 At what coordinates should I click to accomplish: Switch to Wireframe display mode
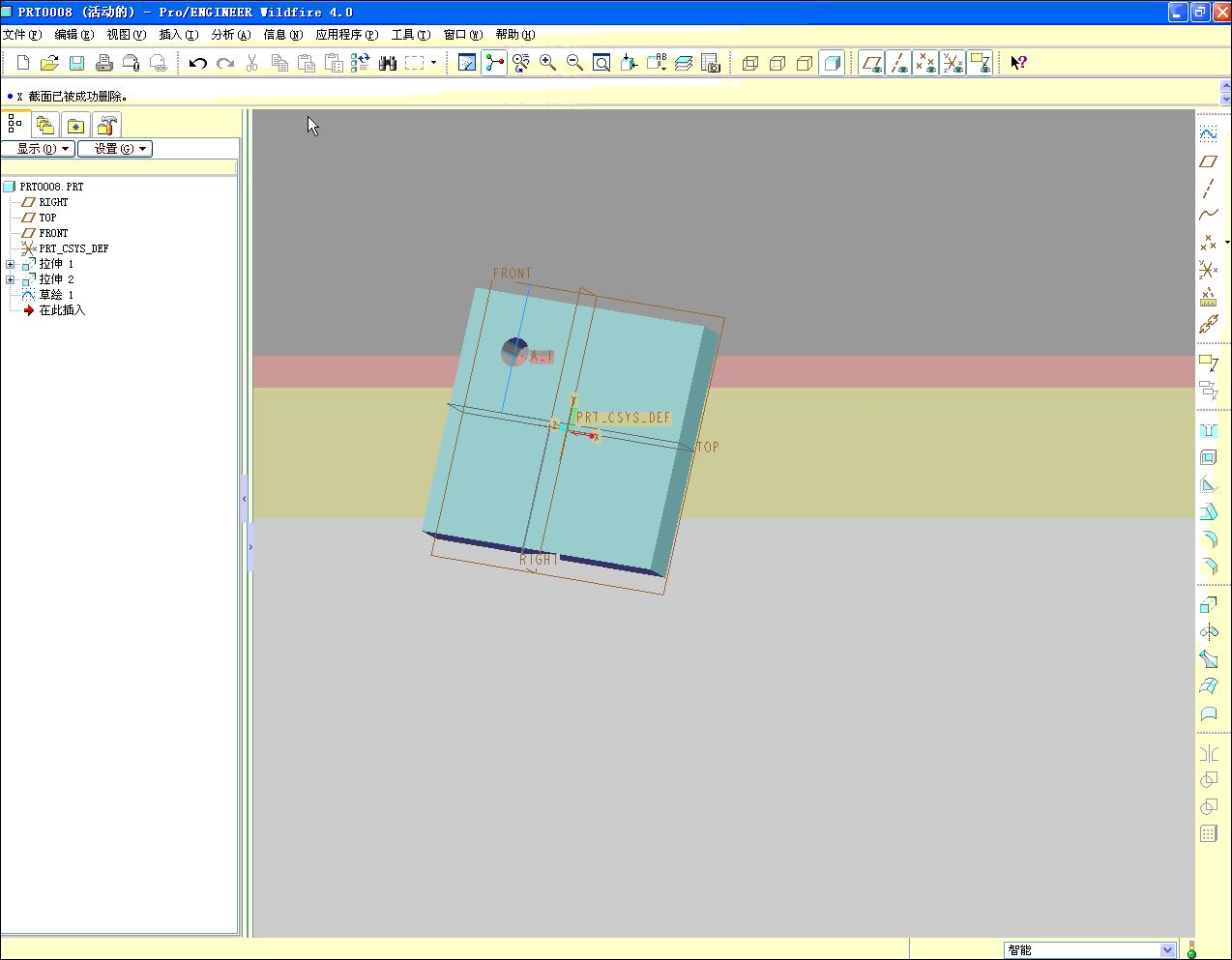coord(749,63)
